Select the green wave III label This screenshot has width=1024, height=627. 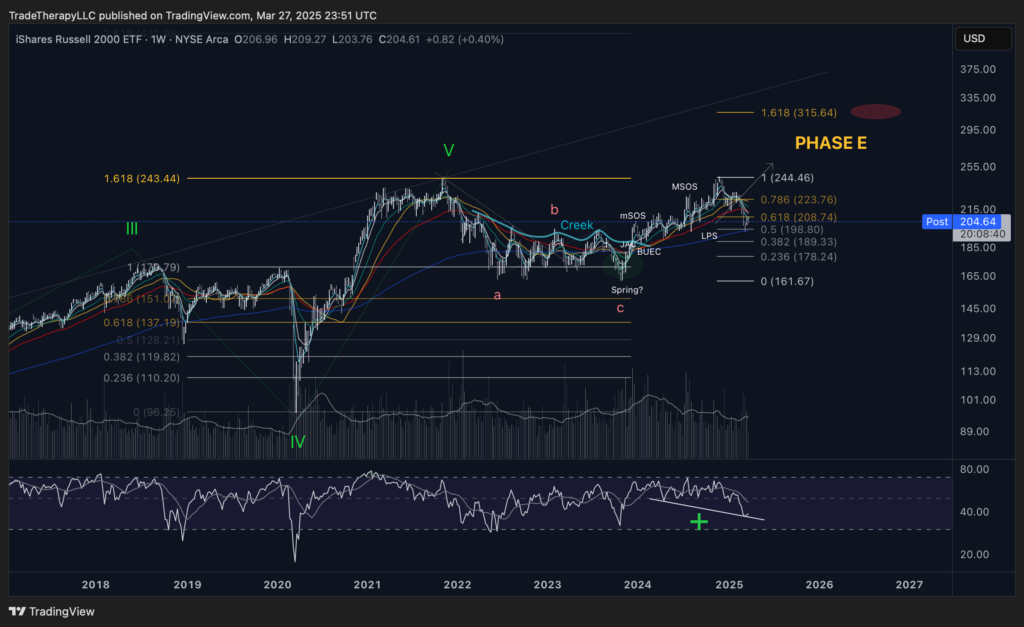pos(132,229)
